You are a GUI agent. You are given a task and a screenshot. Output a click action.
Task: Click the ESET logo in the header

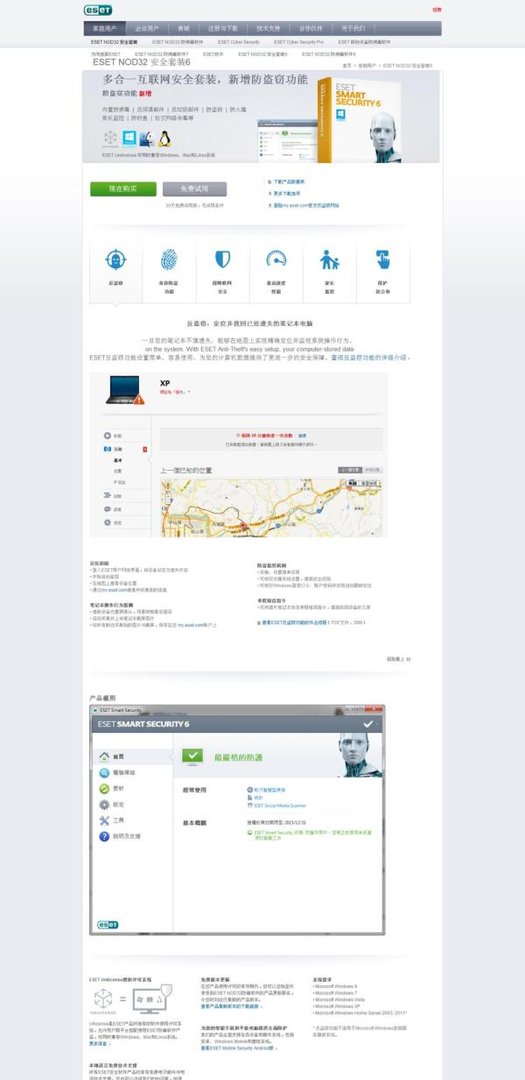[x=97, y=10]
